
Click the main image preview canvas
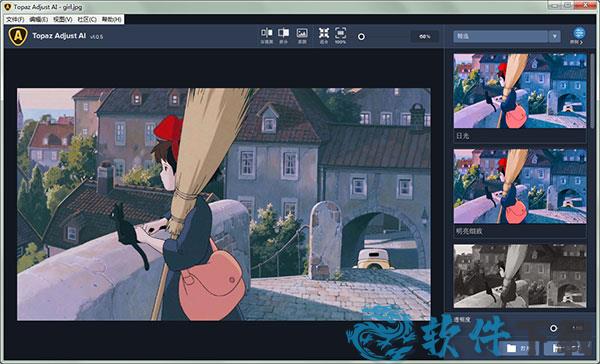[x=223, y=204]
